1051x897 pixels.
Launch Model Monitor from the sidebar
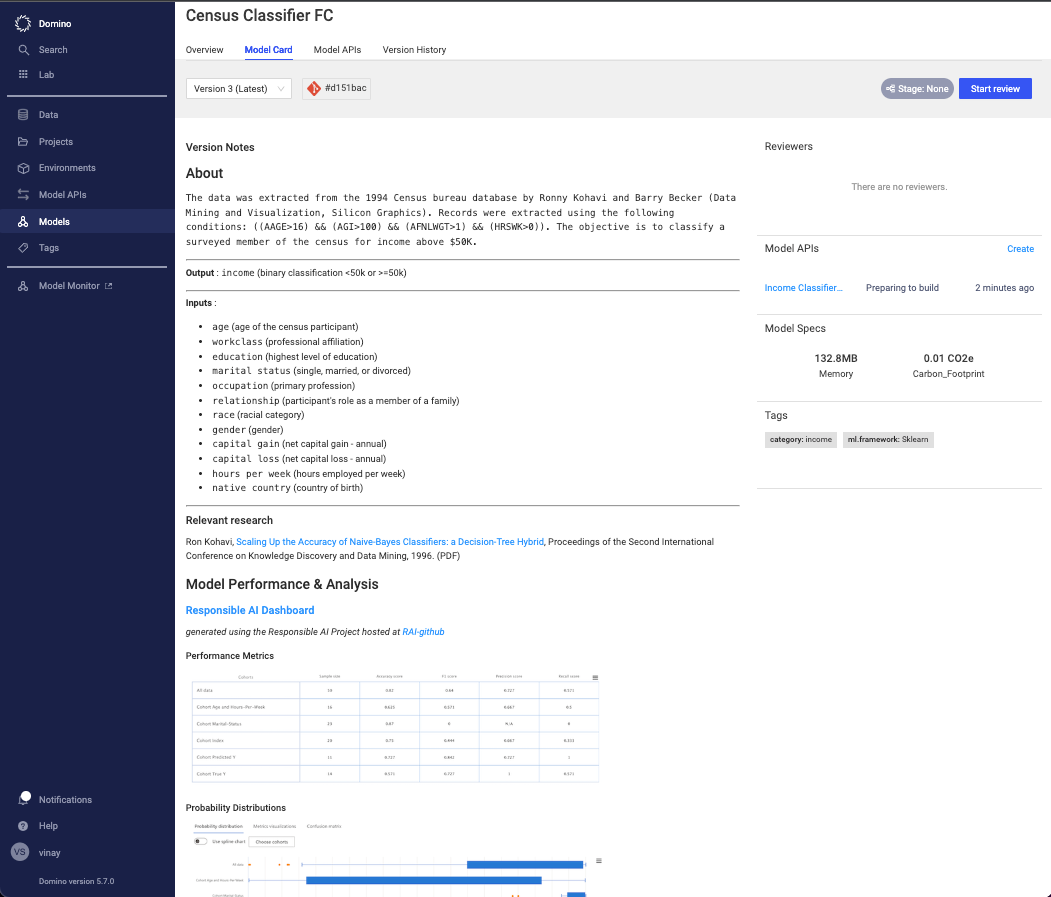pos(22,285)
